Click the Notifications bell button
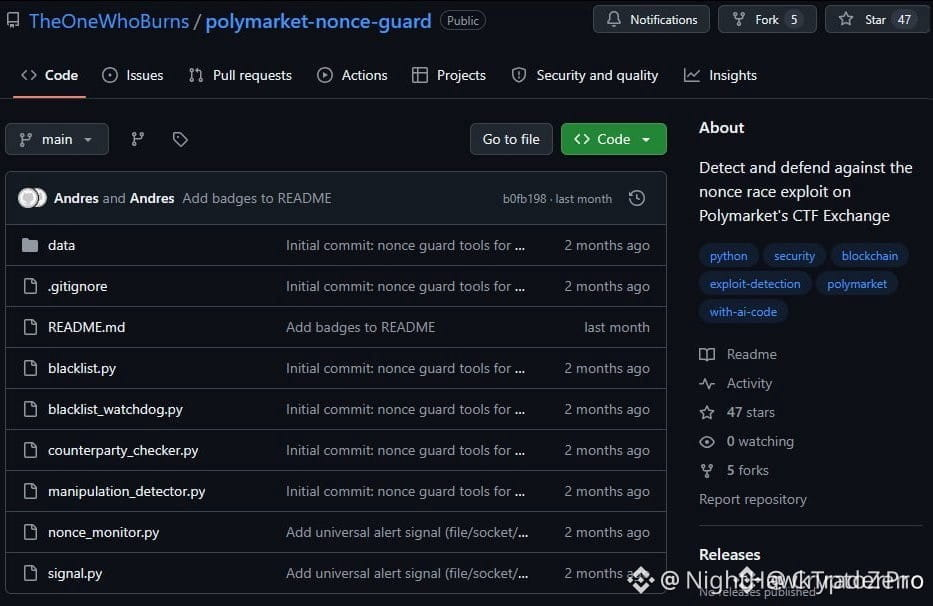The width and height of the screenshot is (933, 606). [652, 20]
